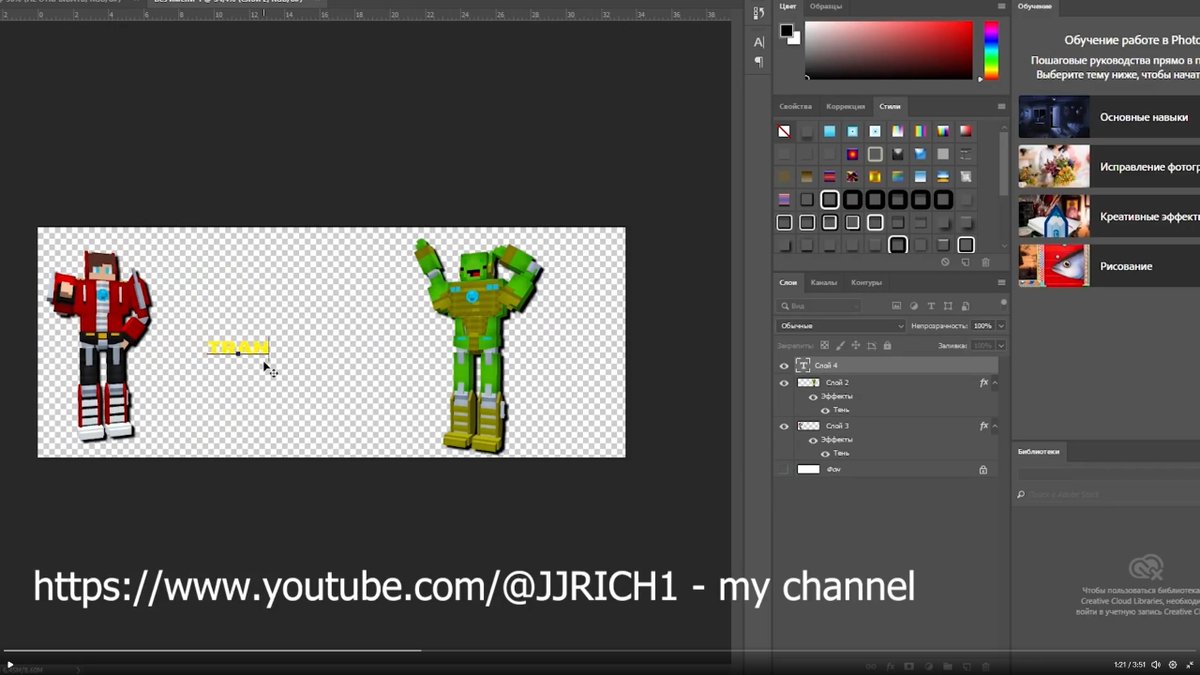Toggle visibility of layer Слой 4

click(x=784, y=366)
